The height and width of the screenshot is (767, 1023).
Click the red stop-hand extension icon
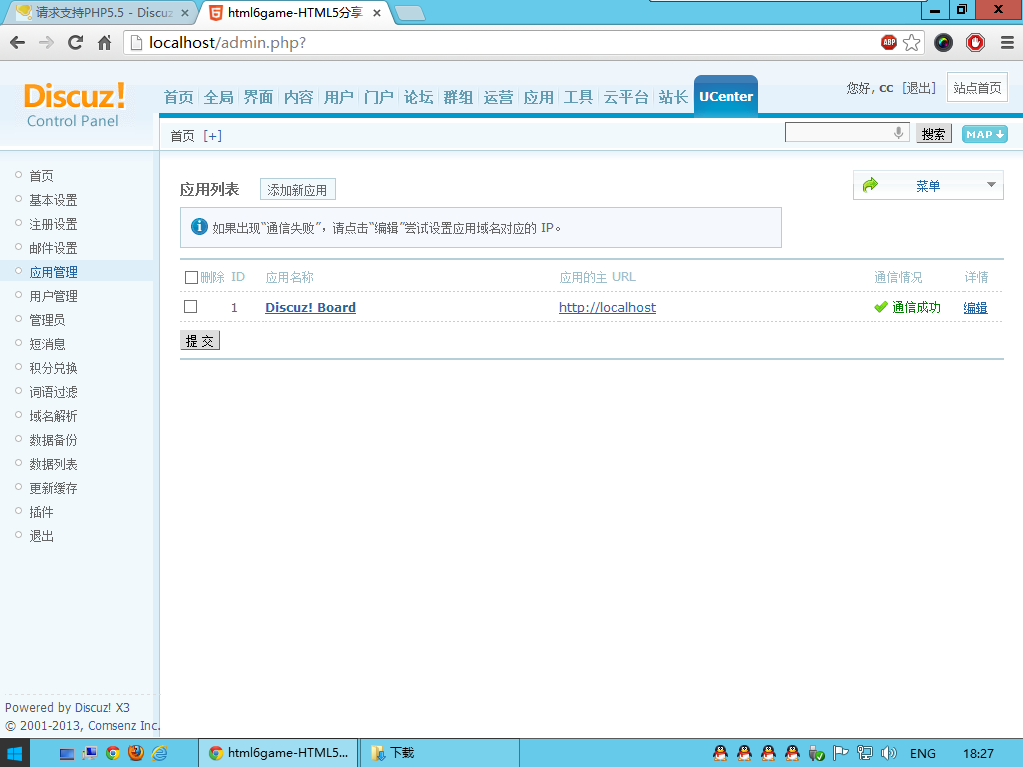[x=975, y=43]
